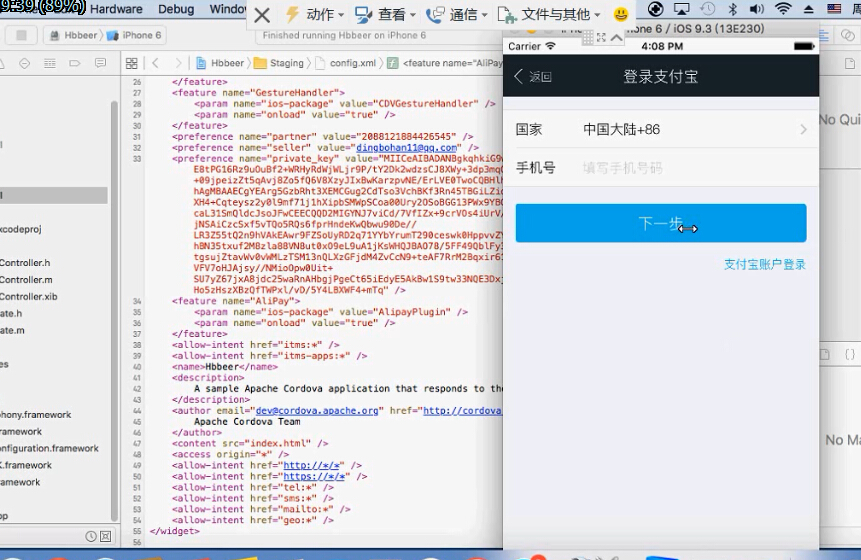
Task: Tap the blue 下一步 next button
Action: pyautogui.click(x=661, y=223)
